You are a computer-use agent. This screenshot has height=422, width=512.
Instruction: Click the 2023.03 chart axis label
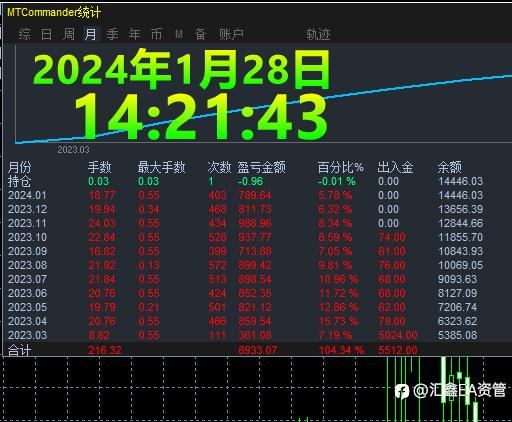point(73,150)
